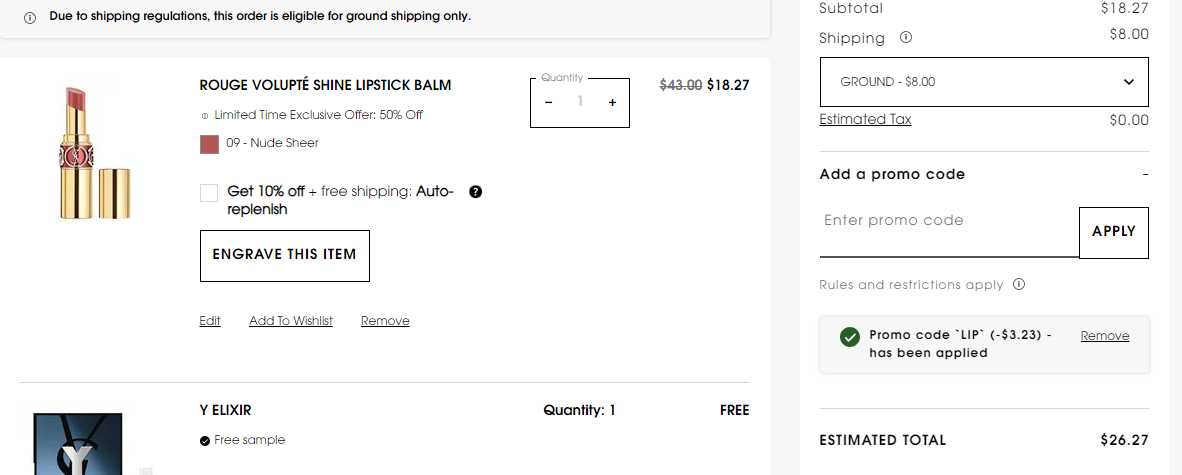Click the Edit link for lipstick
The height and width of the screenshot is (475, 1182).
click(x=210, y=321)
